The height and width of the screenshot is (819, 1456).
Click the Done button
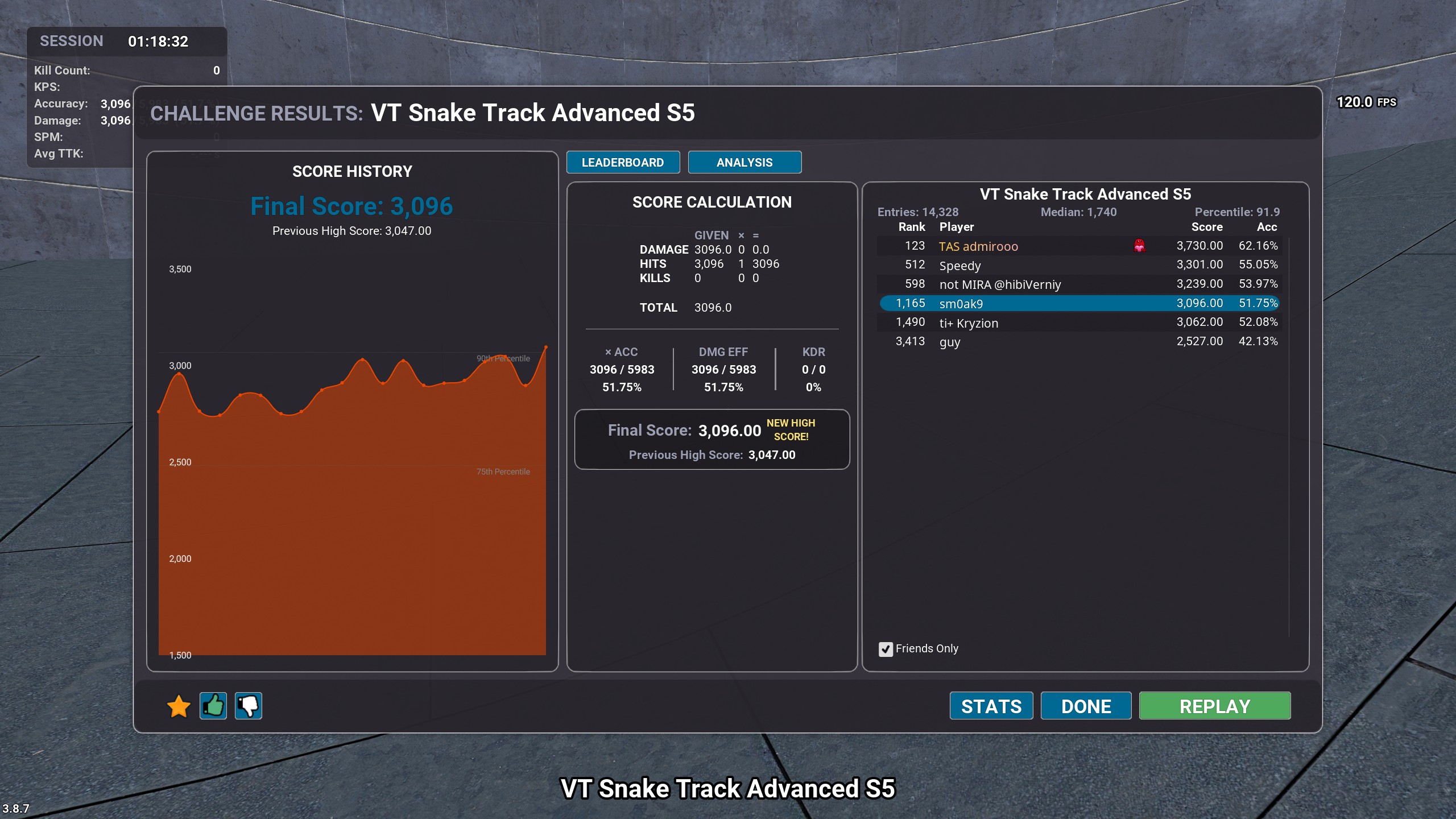pyautogui.click(x=1086, y=706)
